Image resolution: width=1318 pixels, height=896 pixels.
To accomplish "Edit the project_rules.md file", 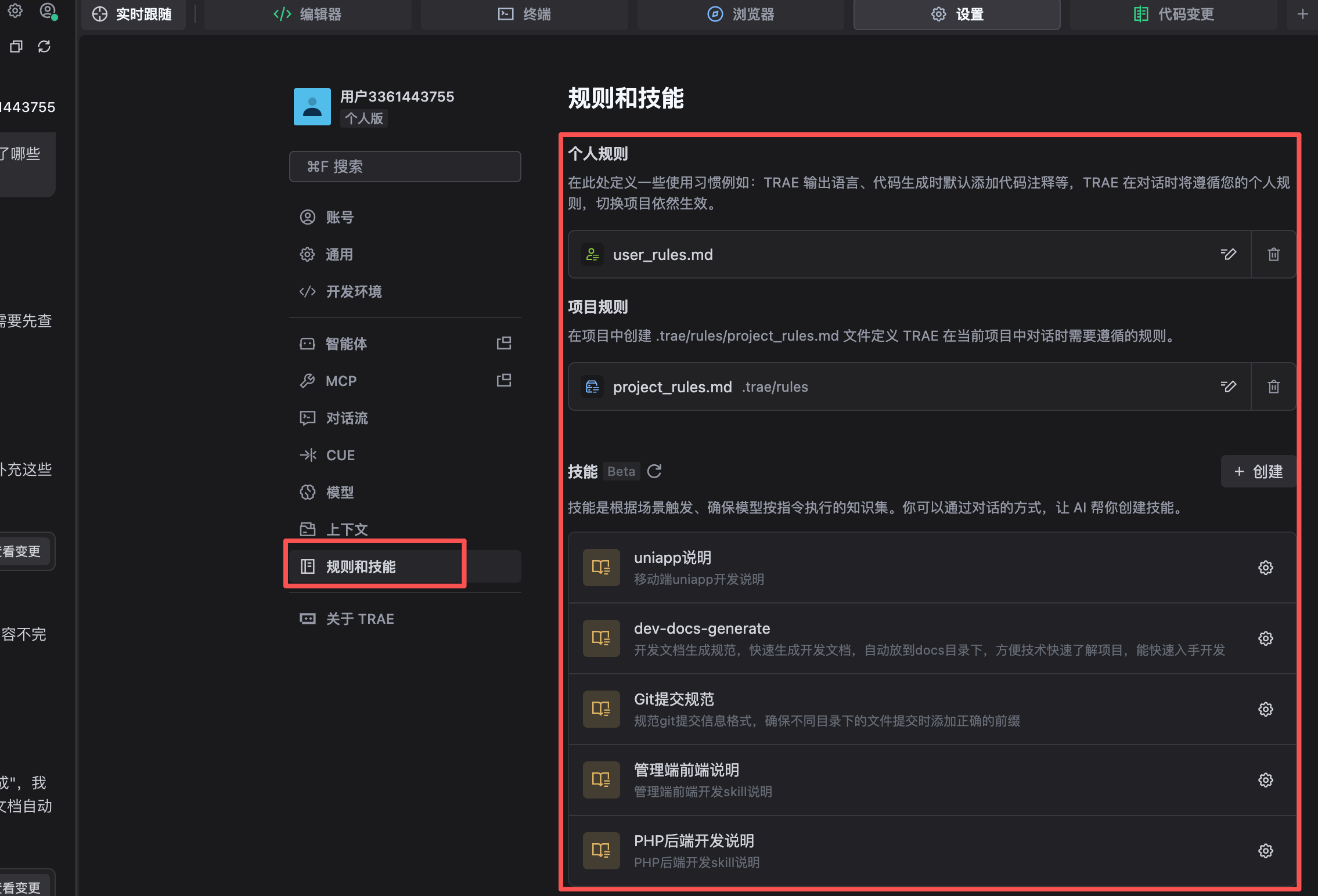I will (x=1228, y=386).
